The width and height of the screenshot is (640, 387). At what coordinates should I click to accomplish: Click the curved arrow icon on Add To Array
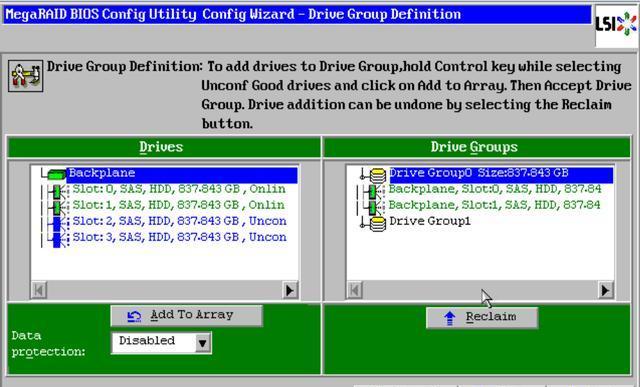(134, 316)
